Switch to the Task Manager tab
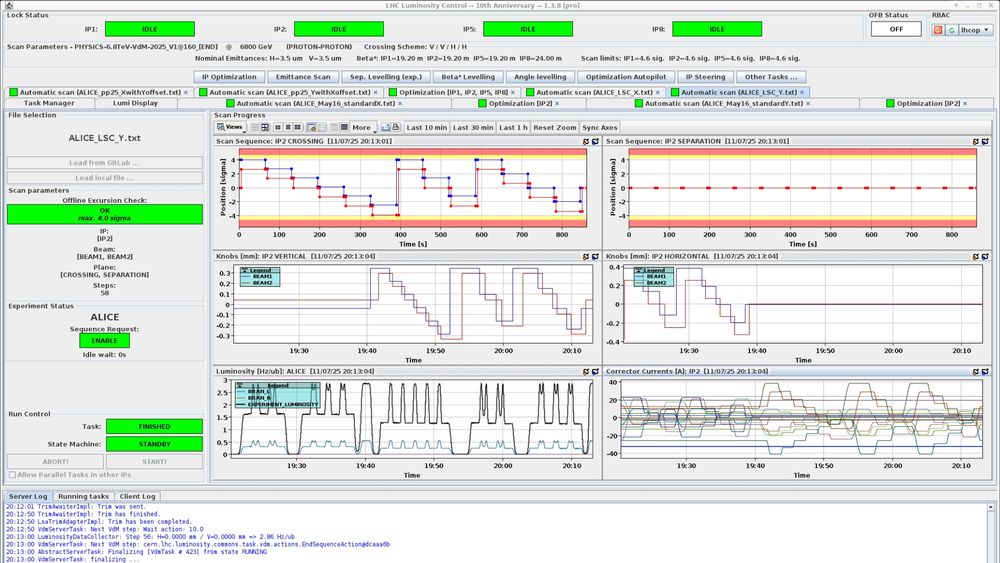Screen dimensions: 1000x563 pyautogui.click(x=49, y=103)
